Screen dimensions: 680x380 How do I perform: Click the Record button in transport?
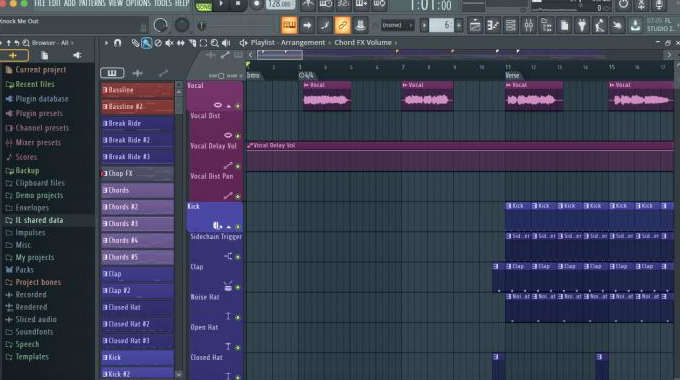(256, 4)
